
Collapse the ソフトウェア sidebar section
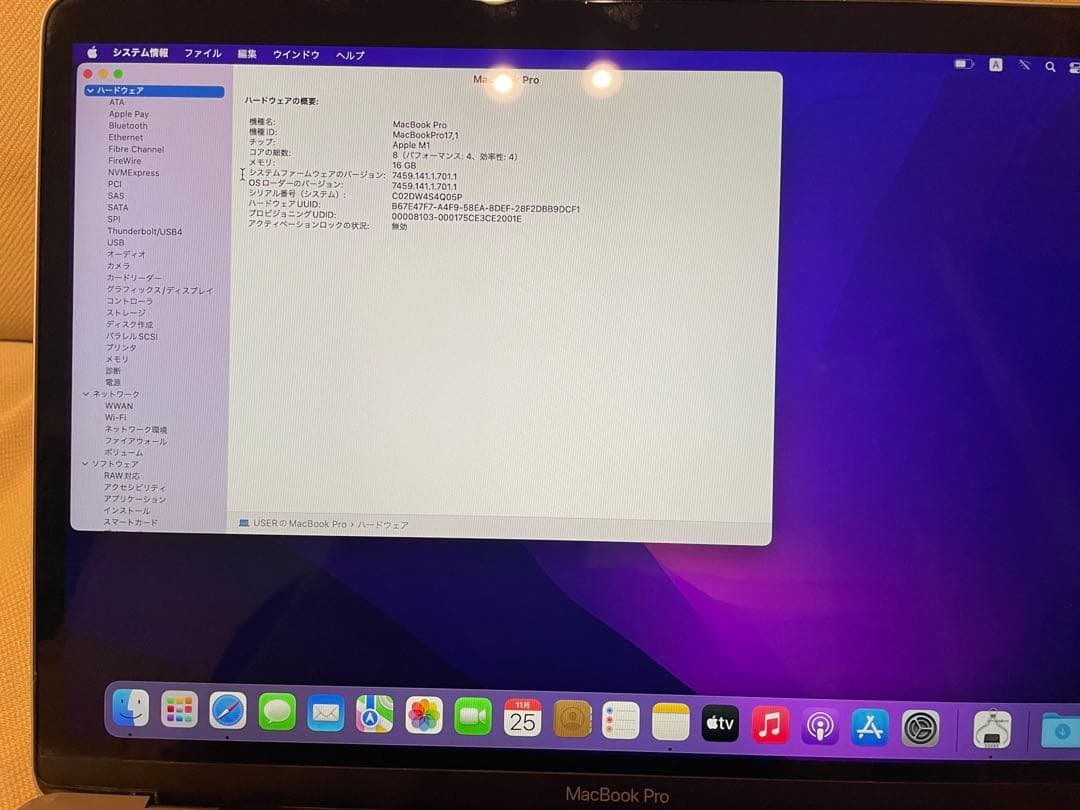pyautogui.click(x=85, y=463)
